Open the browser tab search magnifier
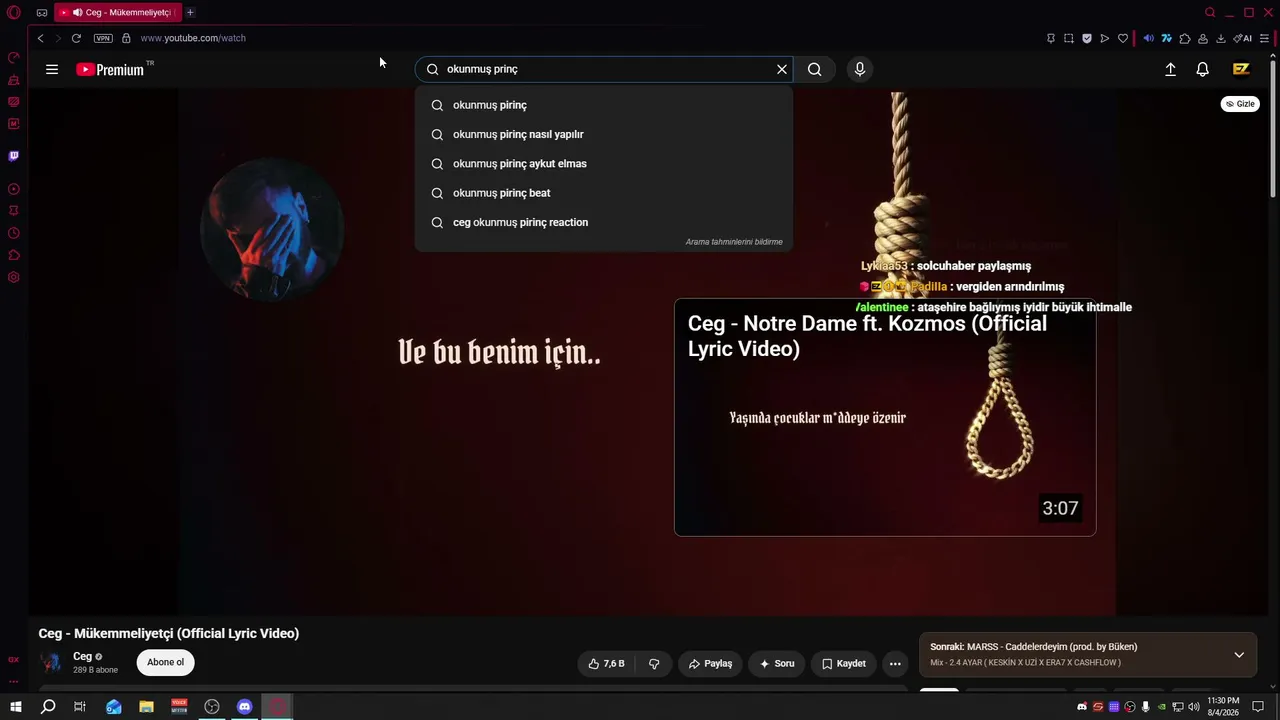Image resolution: width=1280 pixels, height=720 pixels. 1210,12
